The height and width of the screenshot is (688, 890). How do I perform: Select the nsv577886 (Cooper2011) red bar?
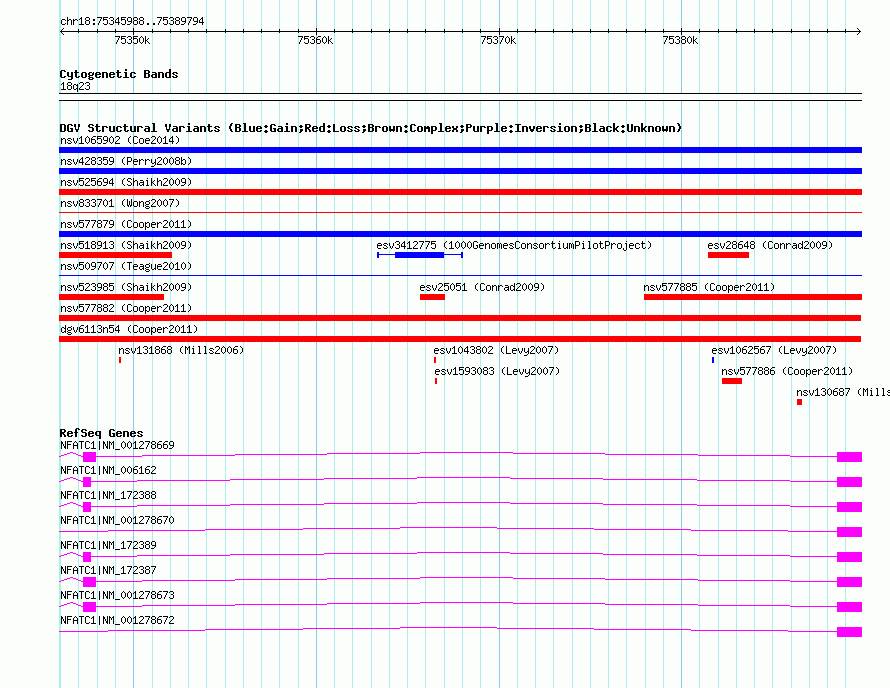click(x=732, y=381)
